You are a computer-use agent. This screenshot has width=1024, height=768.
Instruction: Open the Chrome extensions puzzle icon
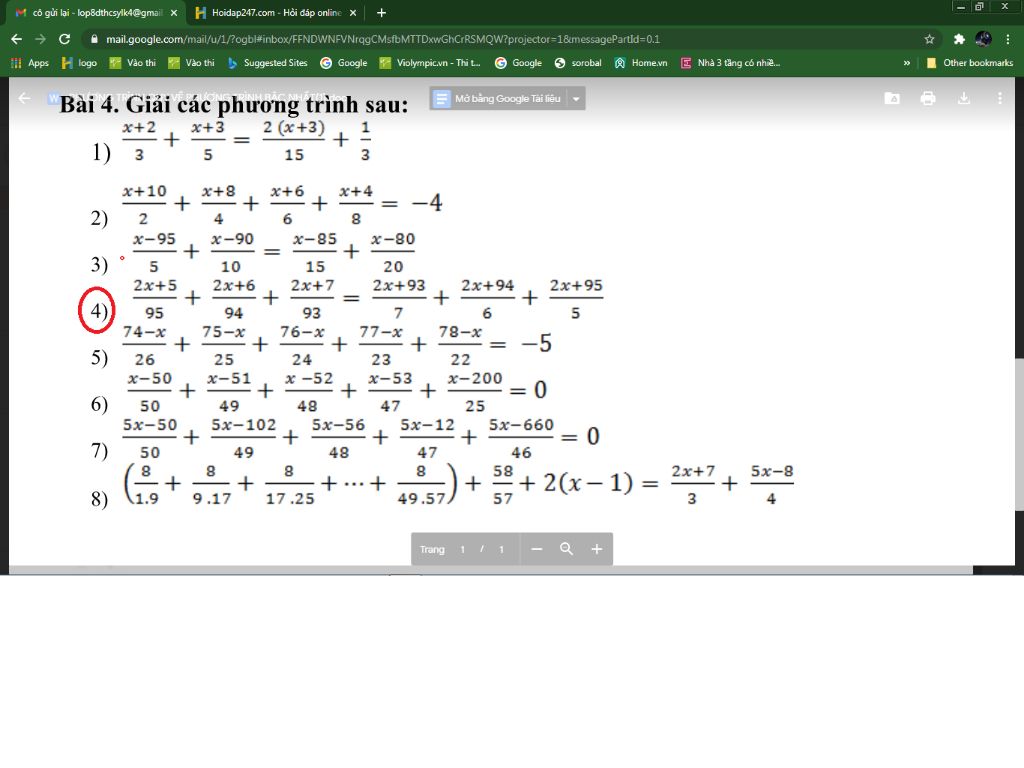click(x=959, y=39)
